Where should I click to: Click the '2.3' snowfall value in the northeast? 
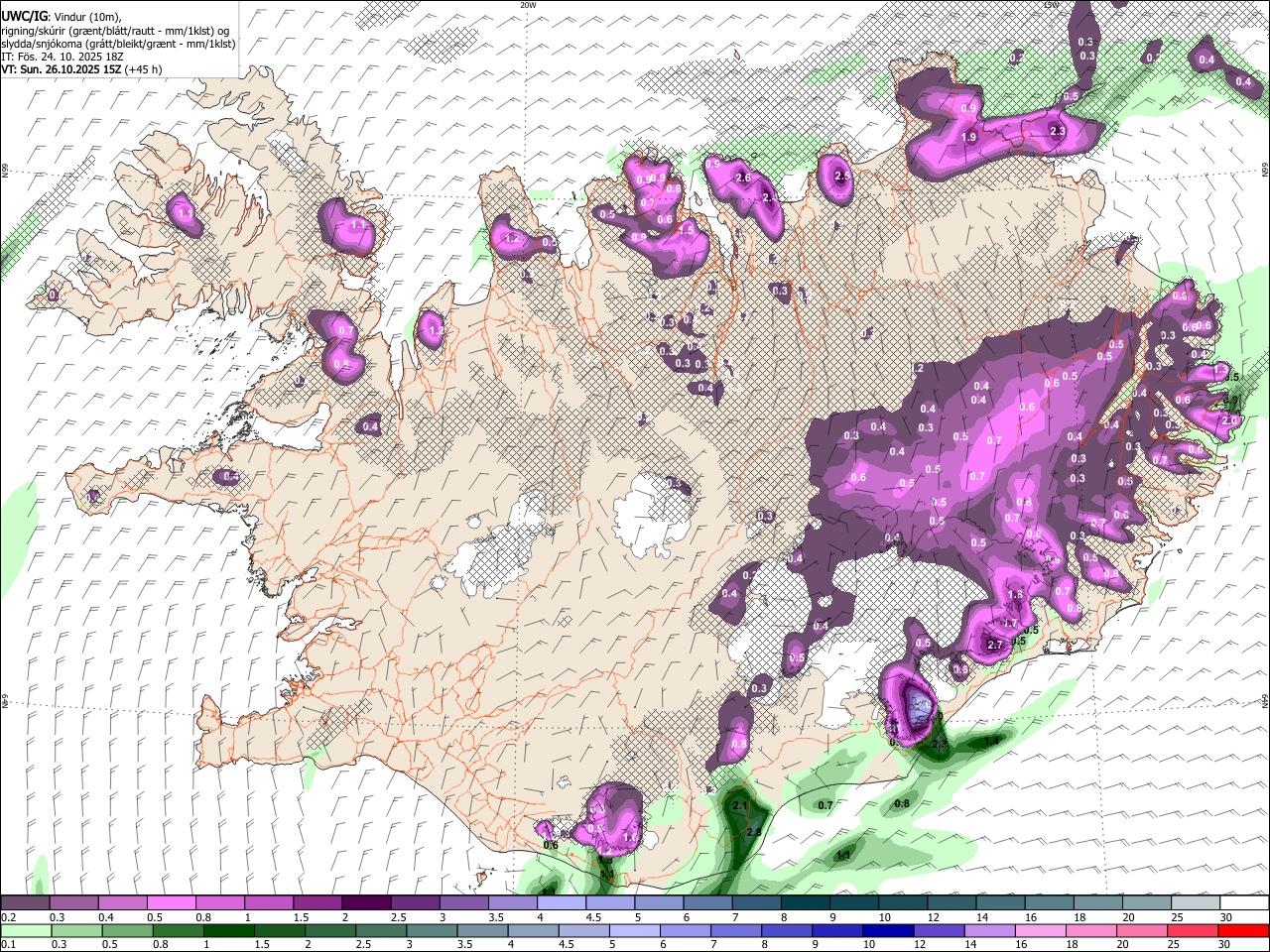(x=1057, y=131)
